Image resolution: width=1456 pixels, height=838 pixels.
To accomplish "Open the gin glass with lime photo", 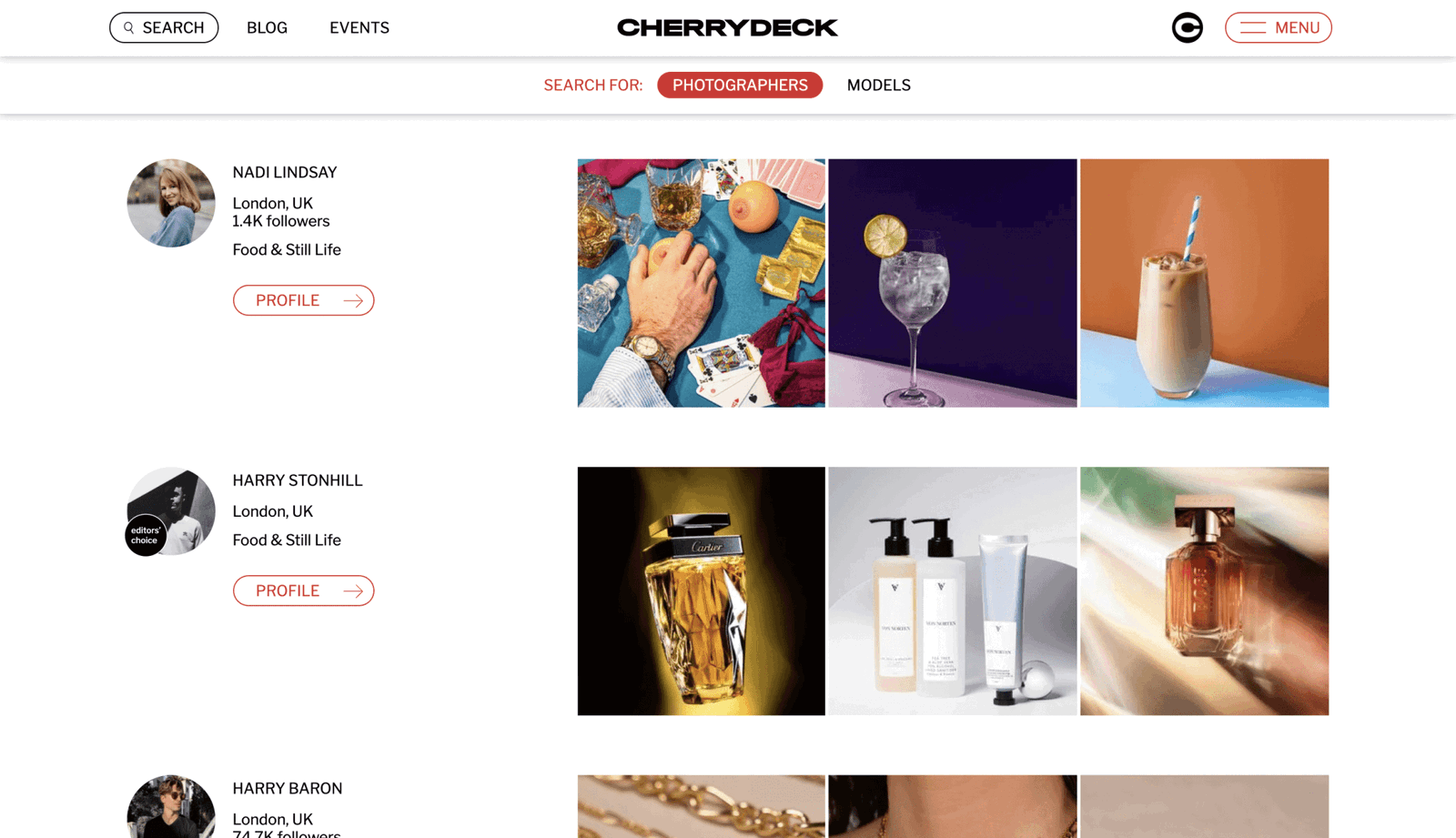I will pyautogui.click(x=952, y=283).
